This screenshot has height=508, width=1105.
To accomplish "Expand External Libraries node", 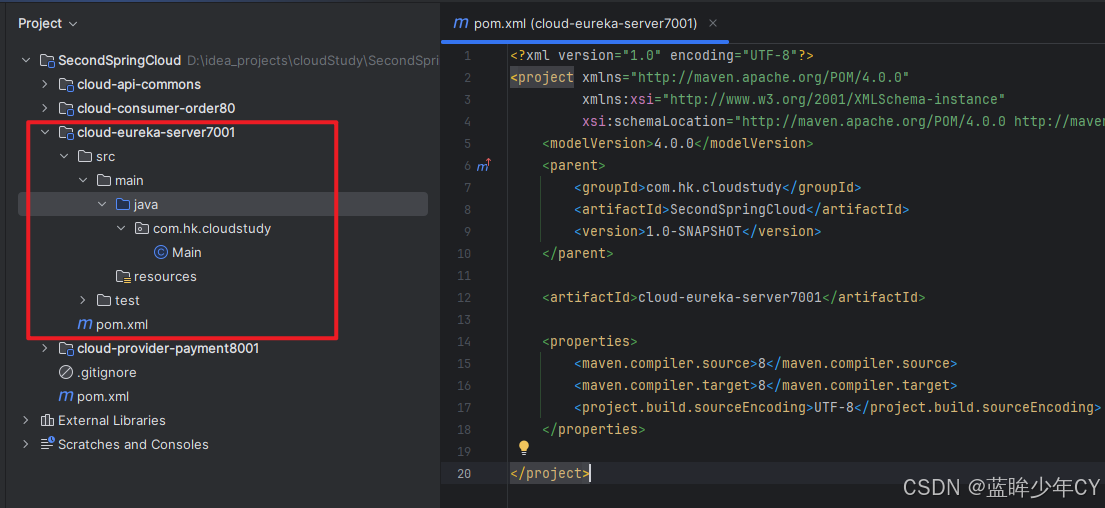I will tap(26, 420).
